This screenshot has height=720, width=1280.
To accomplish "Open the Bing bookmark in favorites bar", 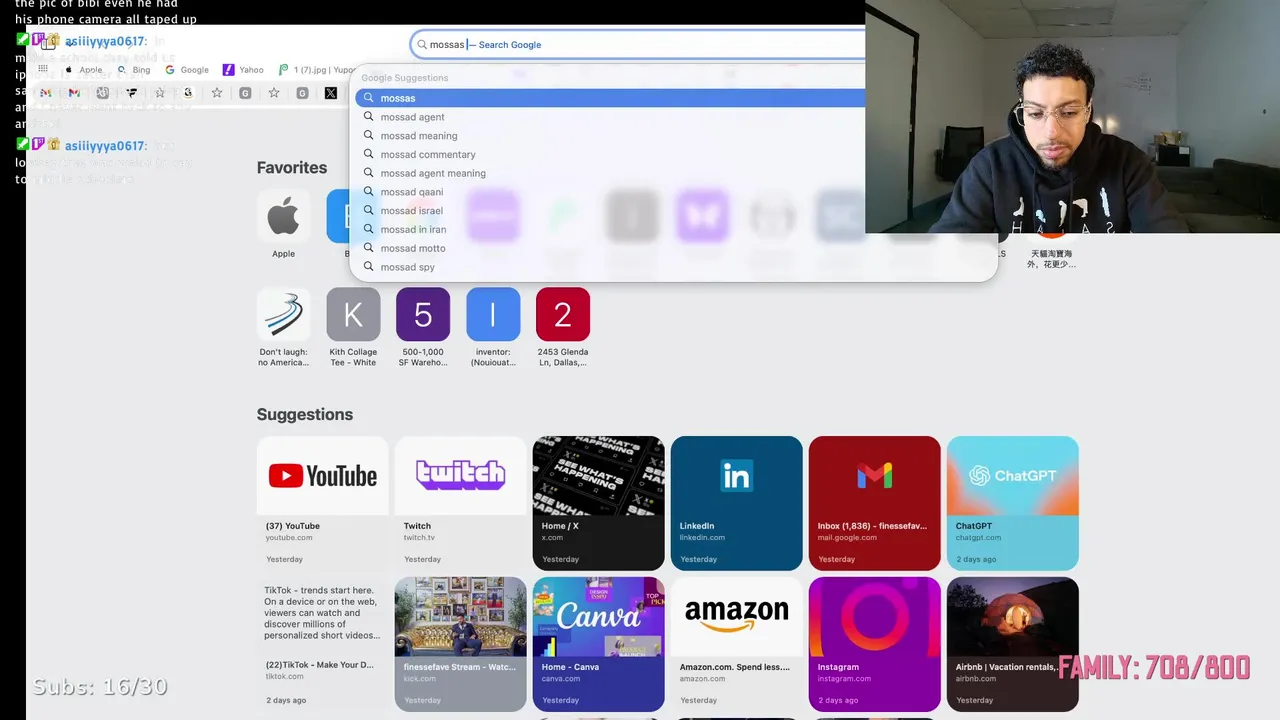I will 135,70.
